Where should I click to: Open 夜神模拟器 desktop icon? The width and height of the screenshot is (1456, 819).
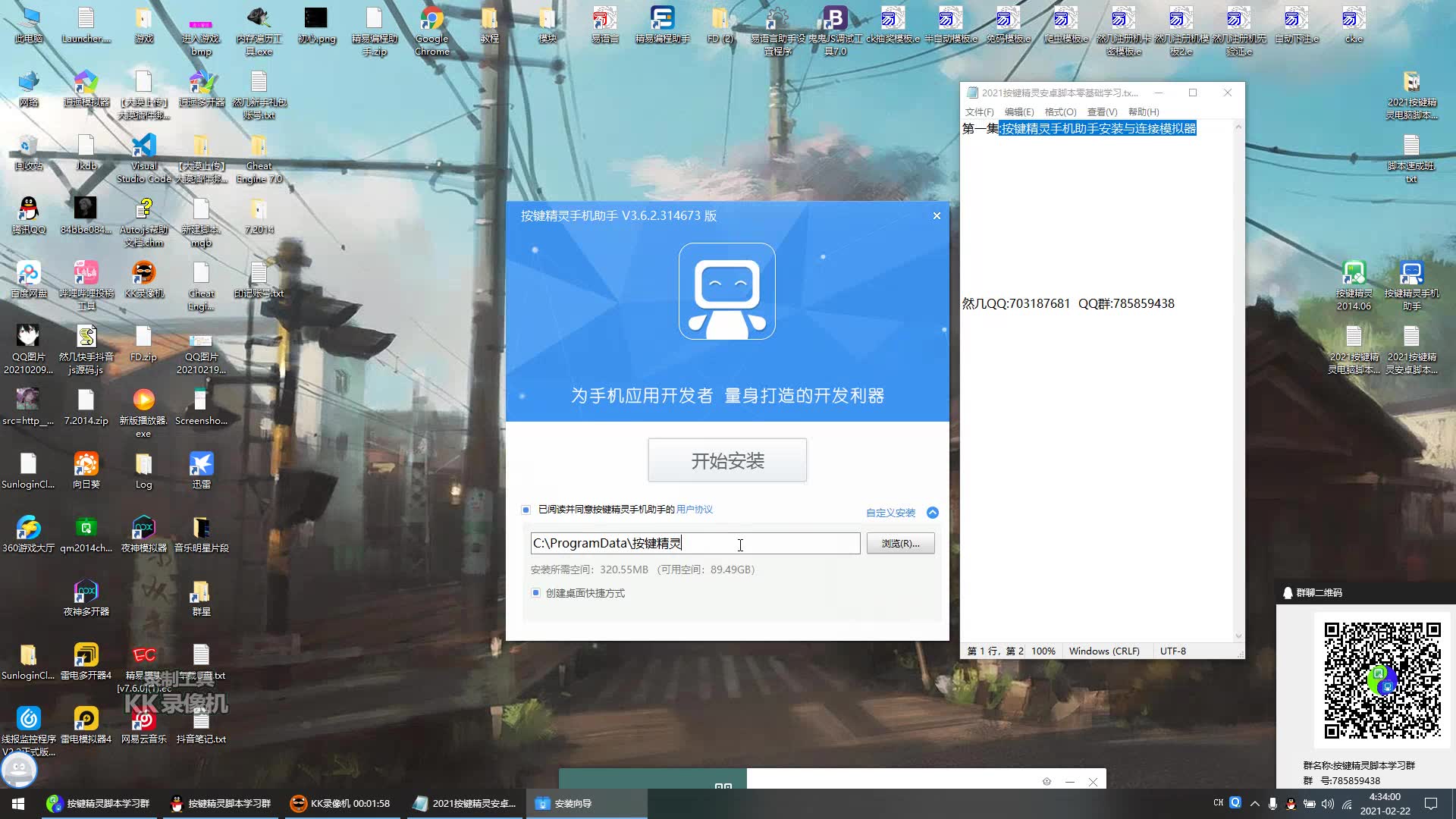point(144,534)
